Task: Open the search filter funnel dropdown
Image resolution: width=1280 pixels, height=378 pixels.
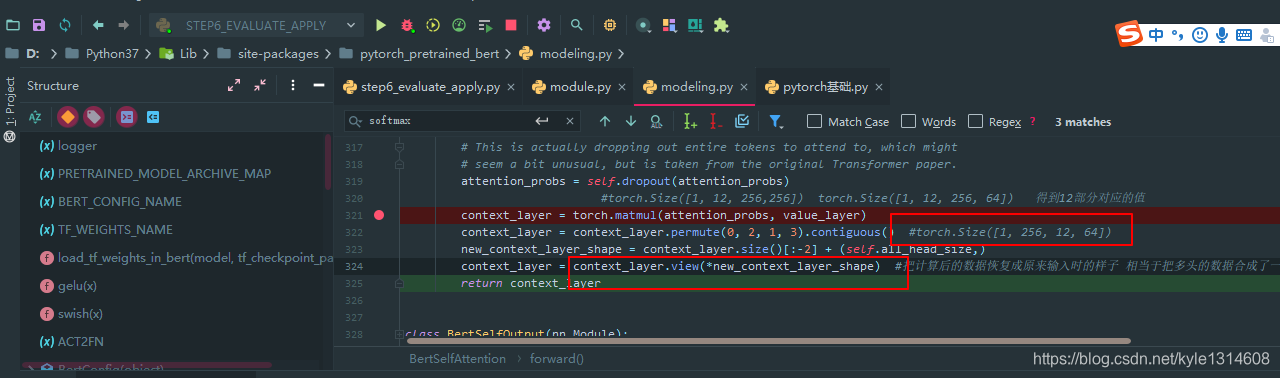Action: coord(776,121)
